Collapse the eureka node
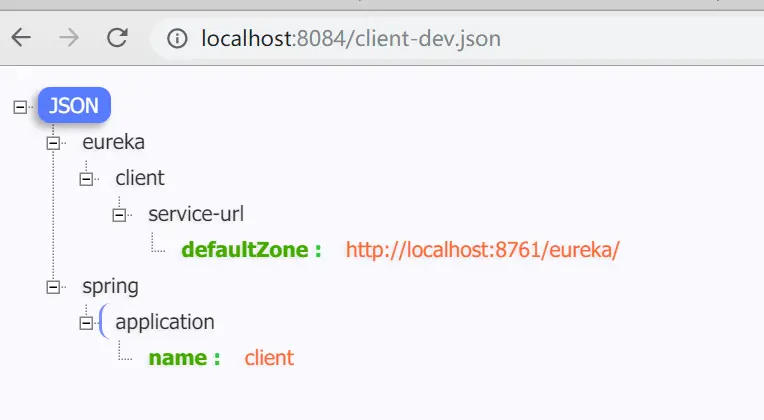Image resolution: width=764 pixels, height=420 pixels. tap(53, 143)
